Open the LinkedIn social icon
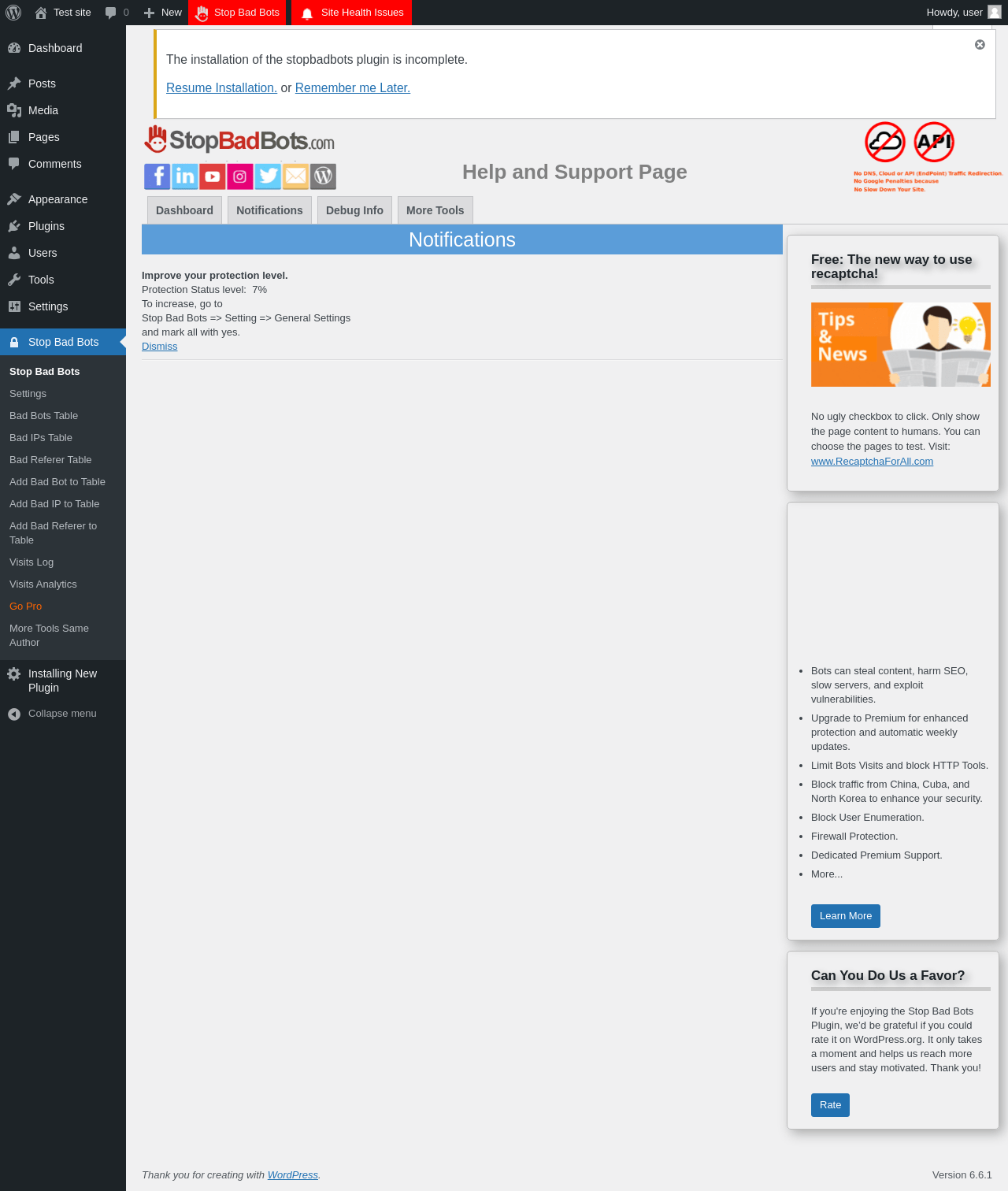This screenshot has width=1008, height=1191. [185, 176]
